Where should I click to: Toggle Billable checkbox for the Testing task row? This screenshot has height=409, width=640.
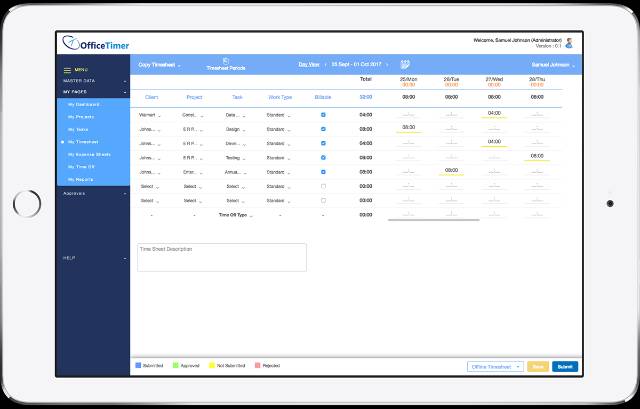(322, 158)
